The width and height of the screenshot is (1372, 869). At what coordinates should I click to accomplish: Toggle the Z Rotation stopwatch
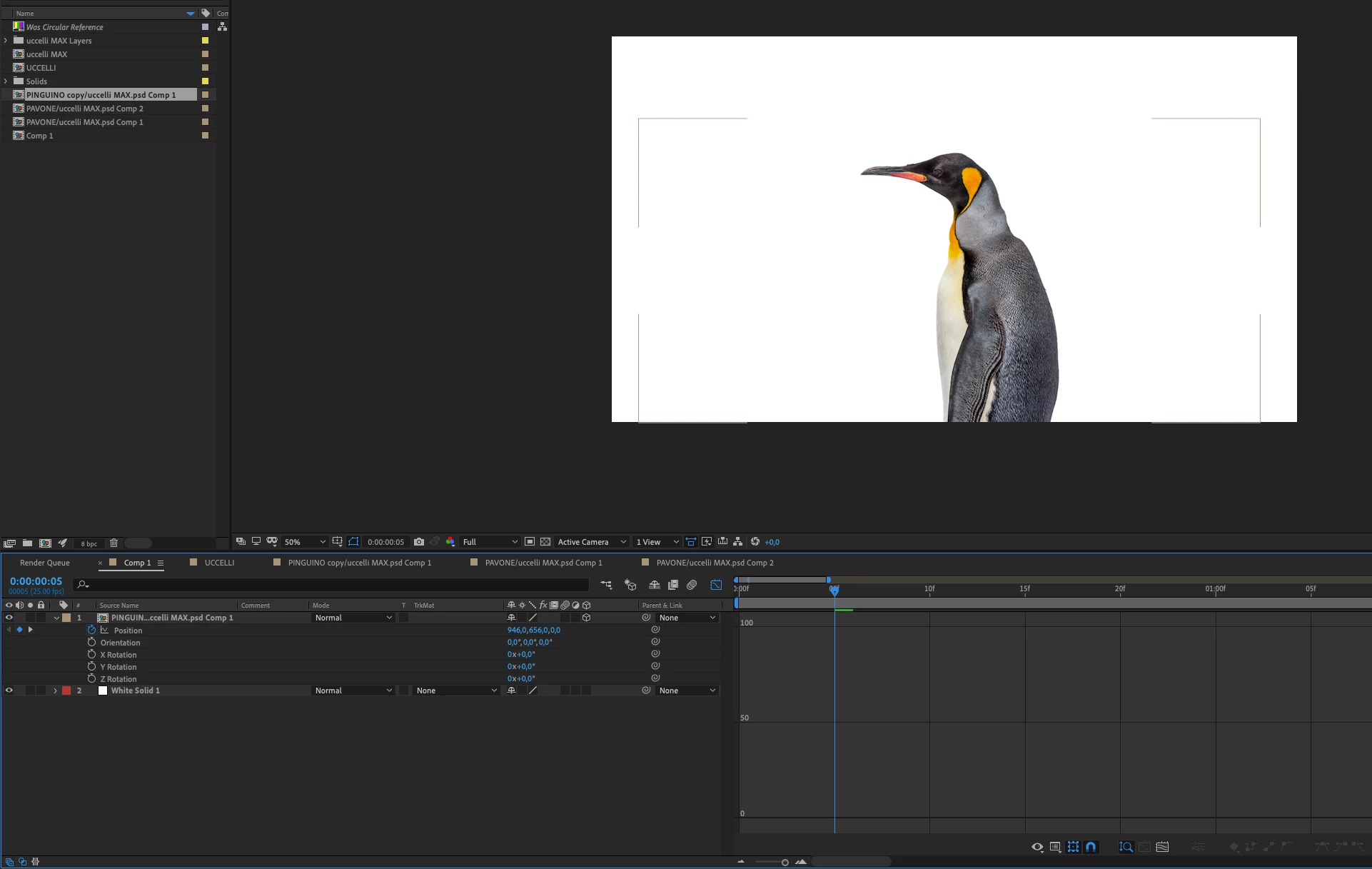(x=91, y=678)
